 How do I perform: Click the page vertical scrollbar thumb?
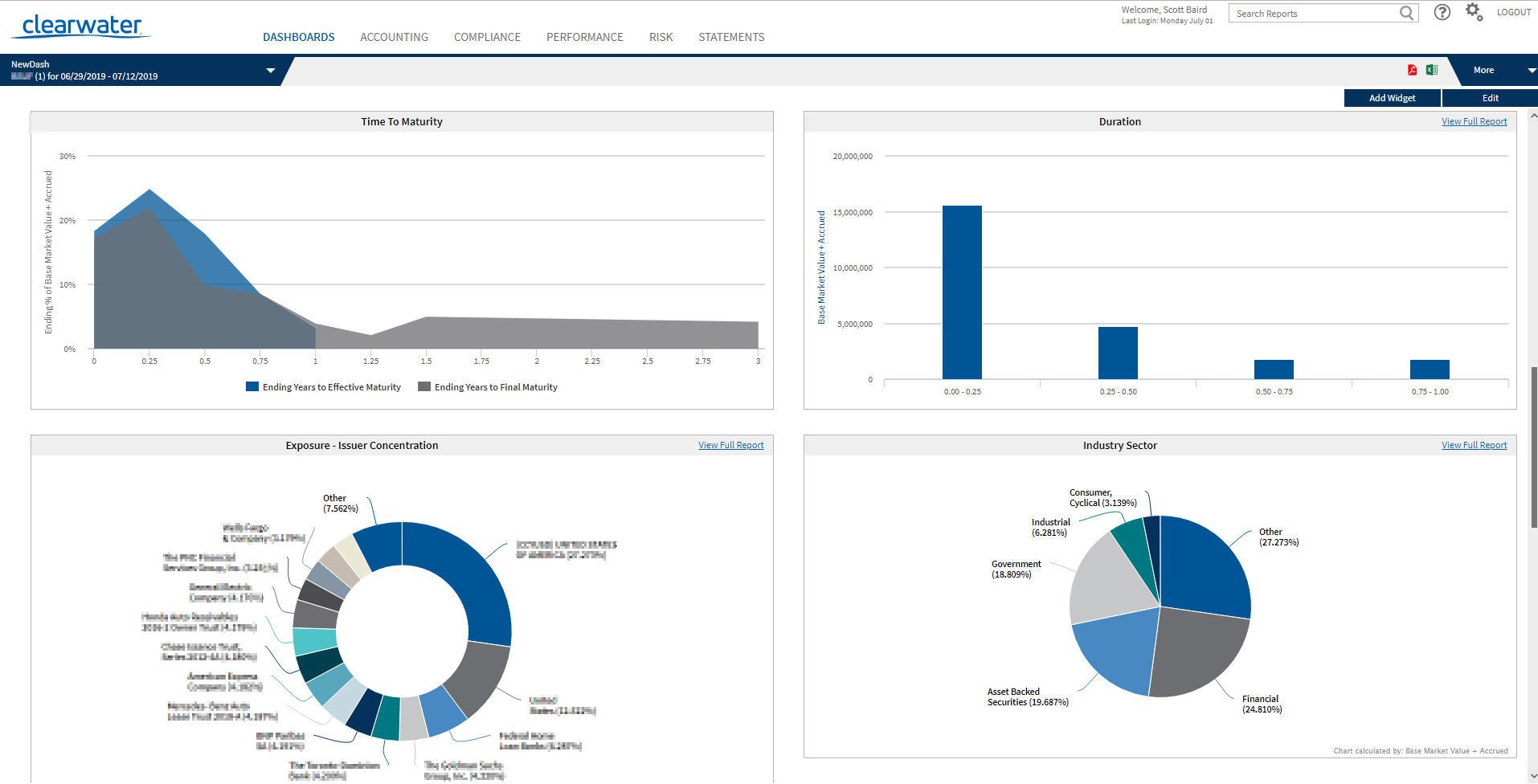pos(1534,447)
